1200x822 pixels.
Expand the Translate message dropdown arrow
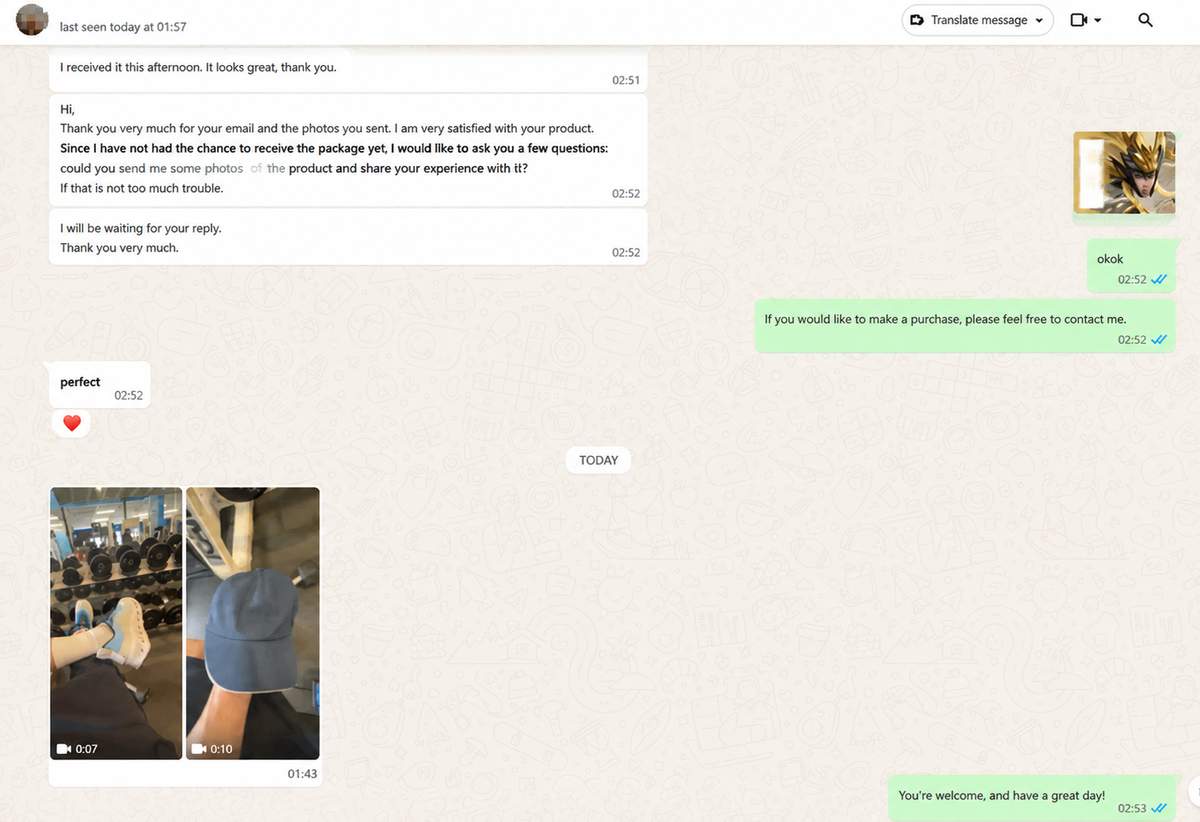click(x=1040, y=20)
